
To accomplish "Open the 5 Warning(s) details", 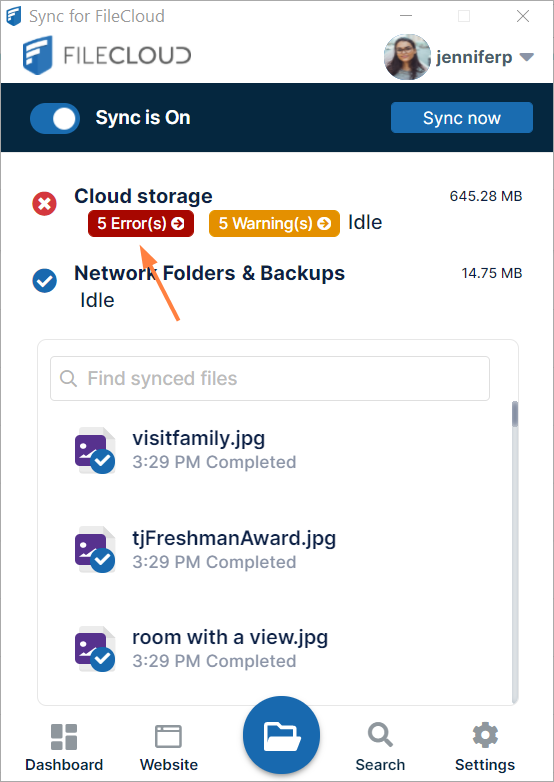I will click(x=274, y=223).
